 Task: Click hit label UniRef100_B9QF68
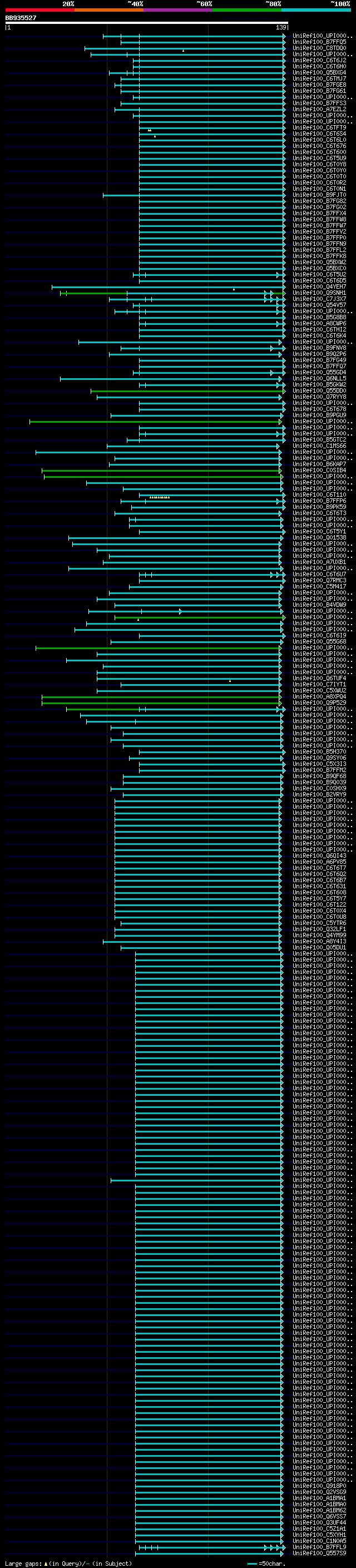coord(319,776)
